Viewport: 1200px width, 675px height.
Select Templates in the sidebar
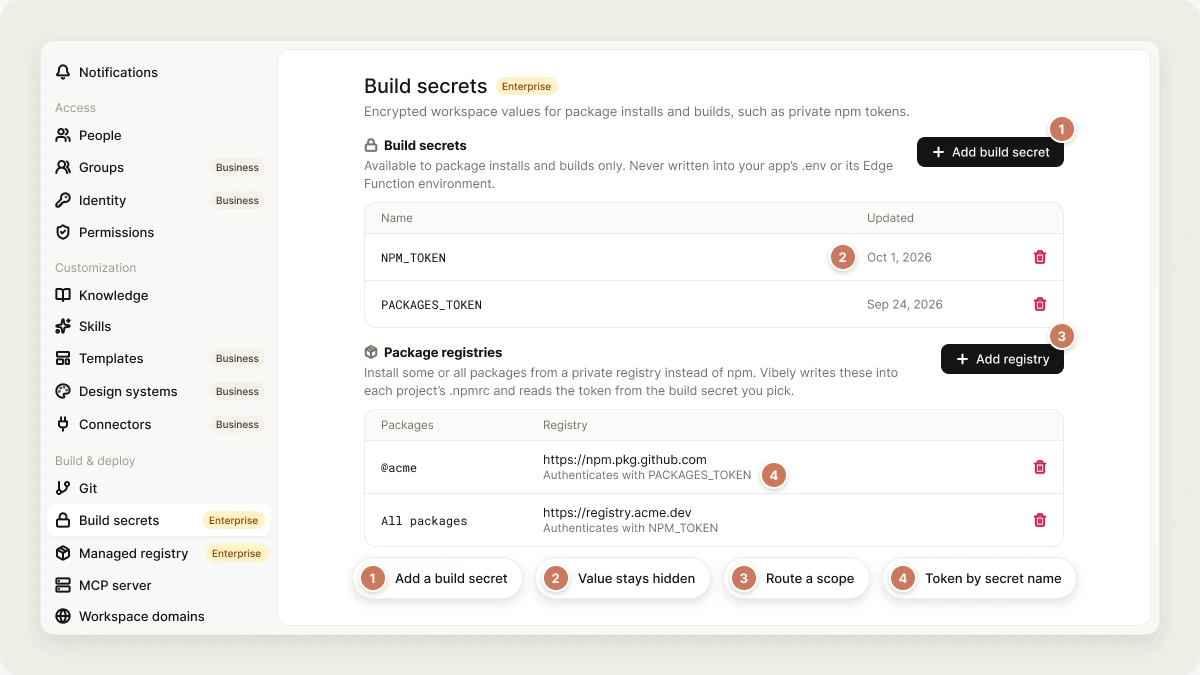(159, 358)
